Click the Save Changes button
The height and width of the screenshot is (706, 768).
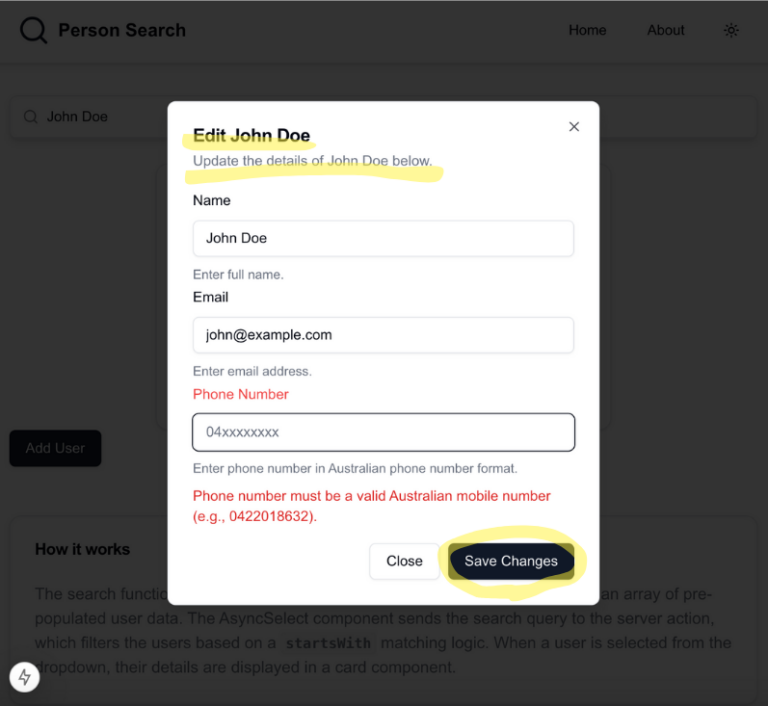[511, 561]
